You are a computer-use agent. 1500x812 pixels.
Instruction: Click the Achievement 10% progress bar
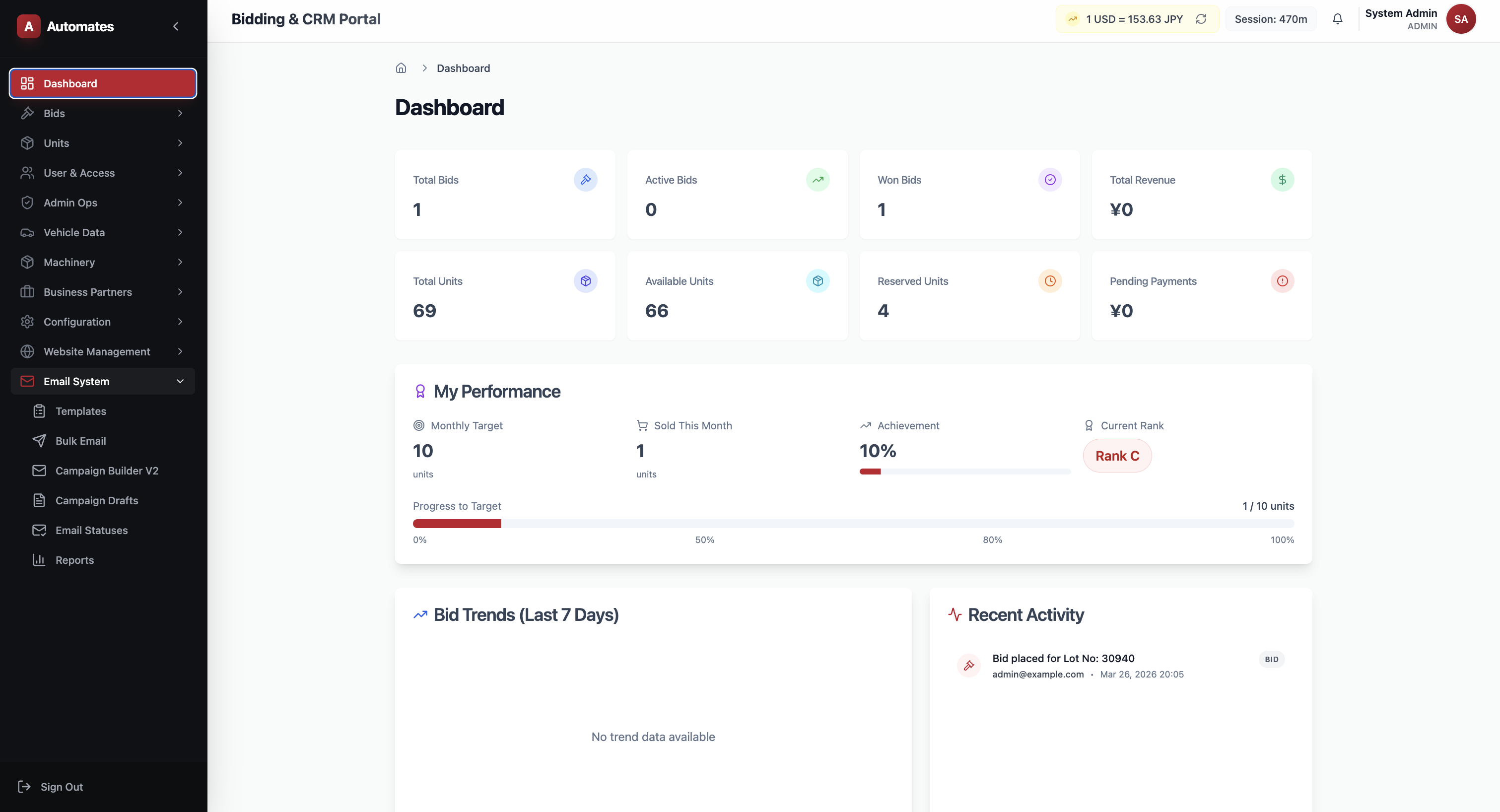tap(965, 472)
